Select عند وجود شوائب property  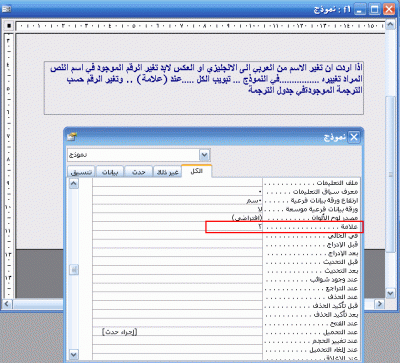pyautogui.click(x=312, y=279)
